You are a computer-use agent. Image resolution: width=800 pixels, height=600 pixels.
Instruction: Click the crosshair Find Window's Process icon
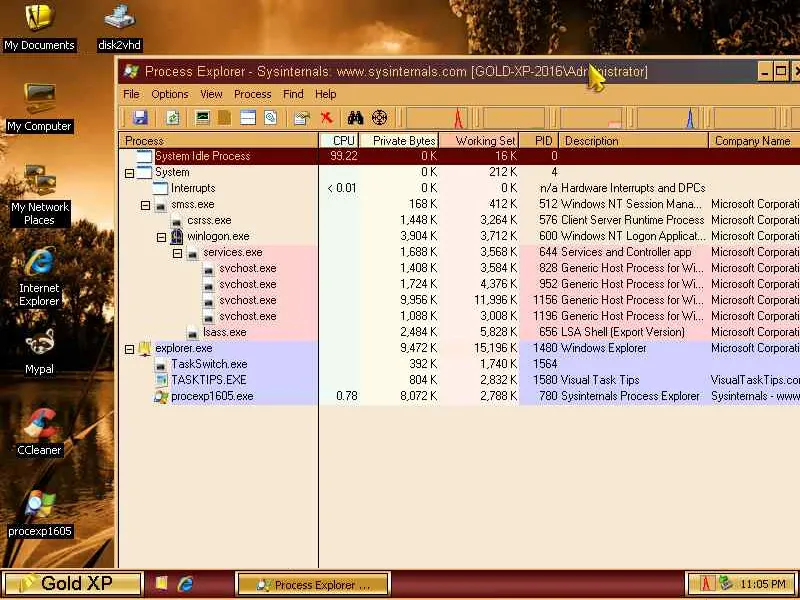tap(380, 118)
